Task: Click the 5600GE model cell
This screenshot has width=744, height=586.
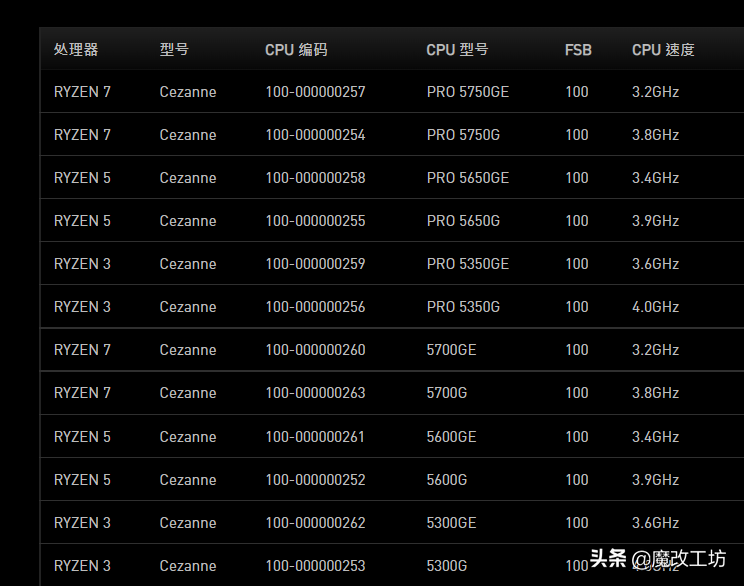Action: pyautogui.click(x=451, y=437)
